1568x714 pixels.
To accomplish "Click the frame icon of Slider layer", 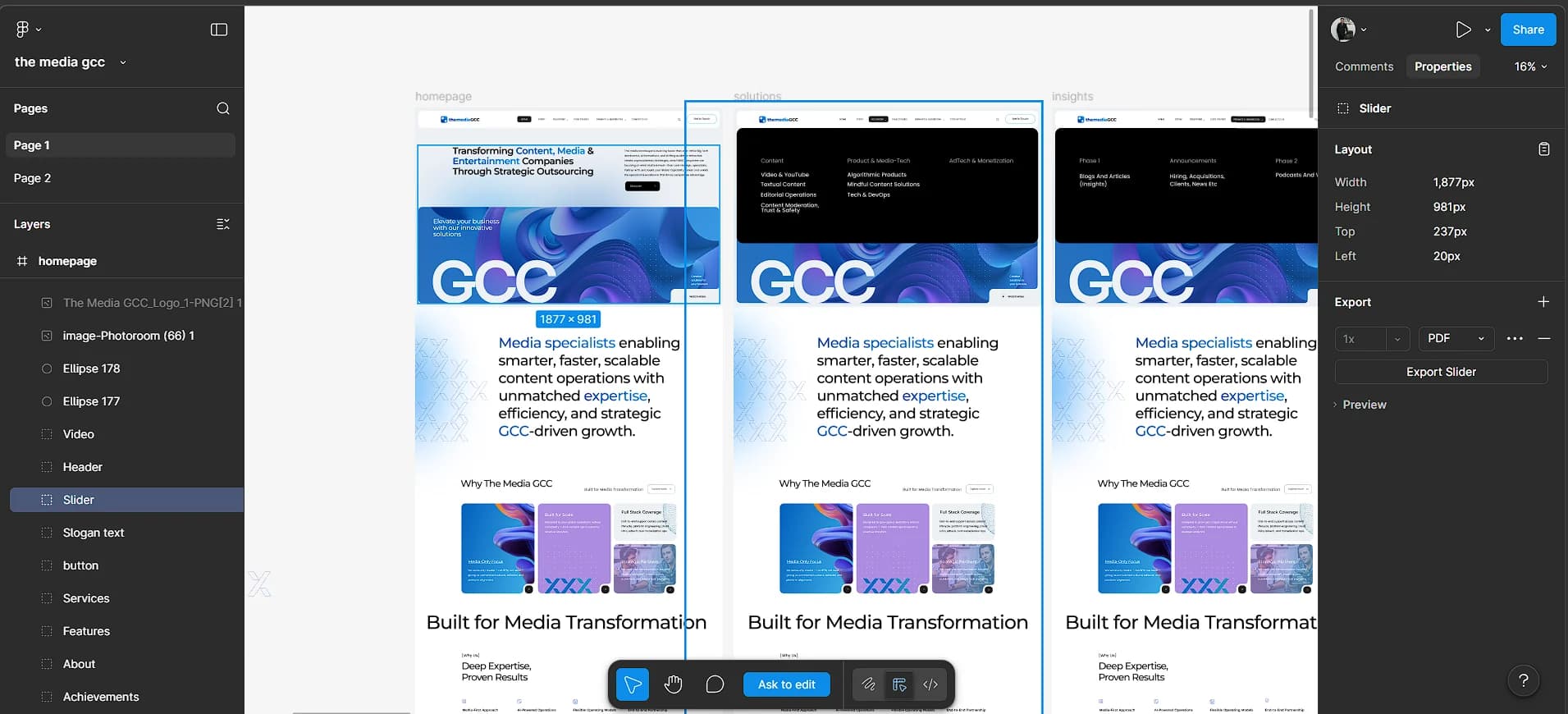I will pyautogui.click(x=47, y=500).
